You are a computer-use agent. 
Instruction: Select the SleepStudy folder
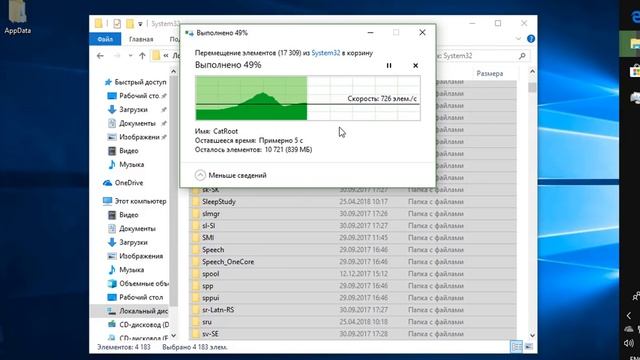[x=219, y=202]
